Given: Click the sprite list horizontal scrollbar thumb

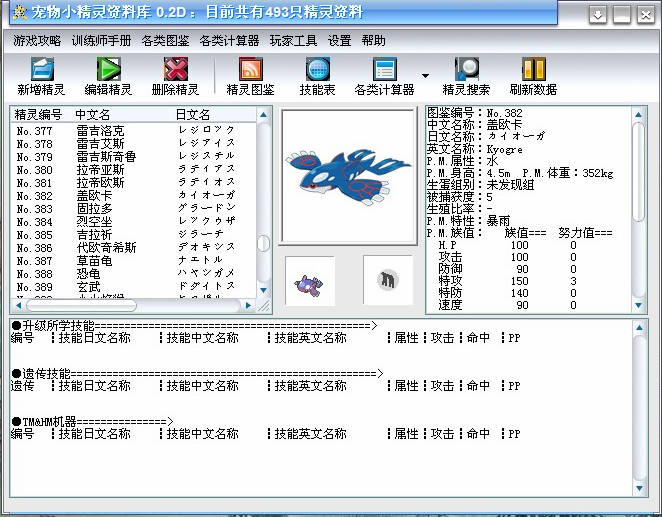Looking at the screenshot, I should point(81,305).
